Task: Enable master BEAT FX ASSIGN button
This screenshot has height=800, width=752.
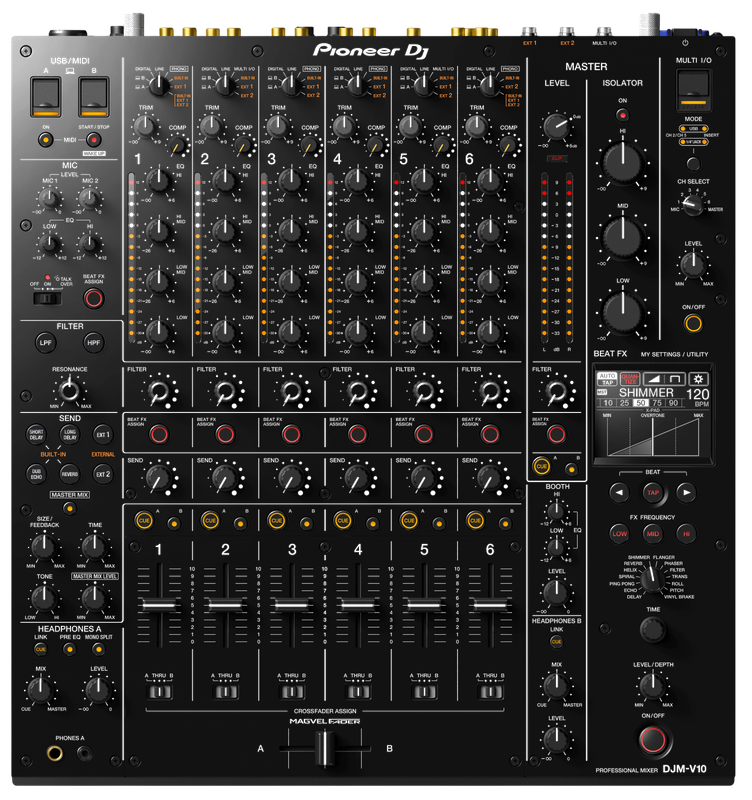Action: [x=556, y=434]
